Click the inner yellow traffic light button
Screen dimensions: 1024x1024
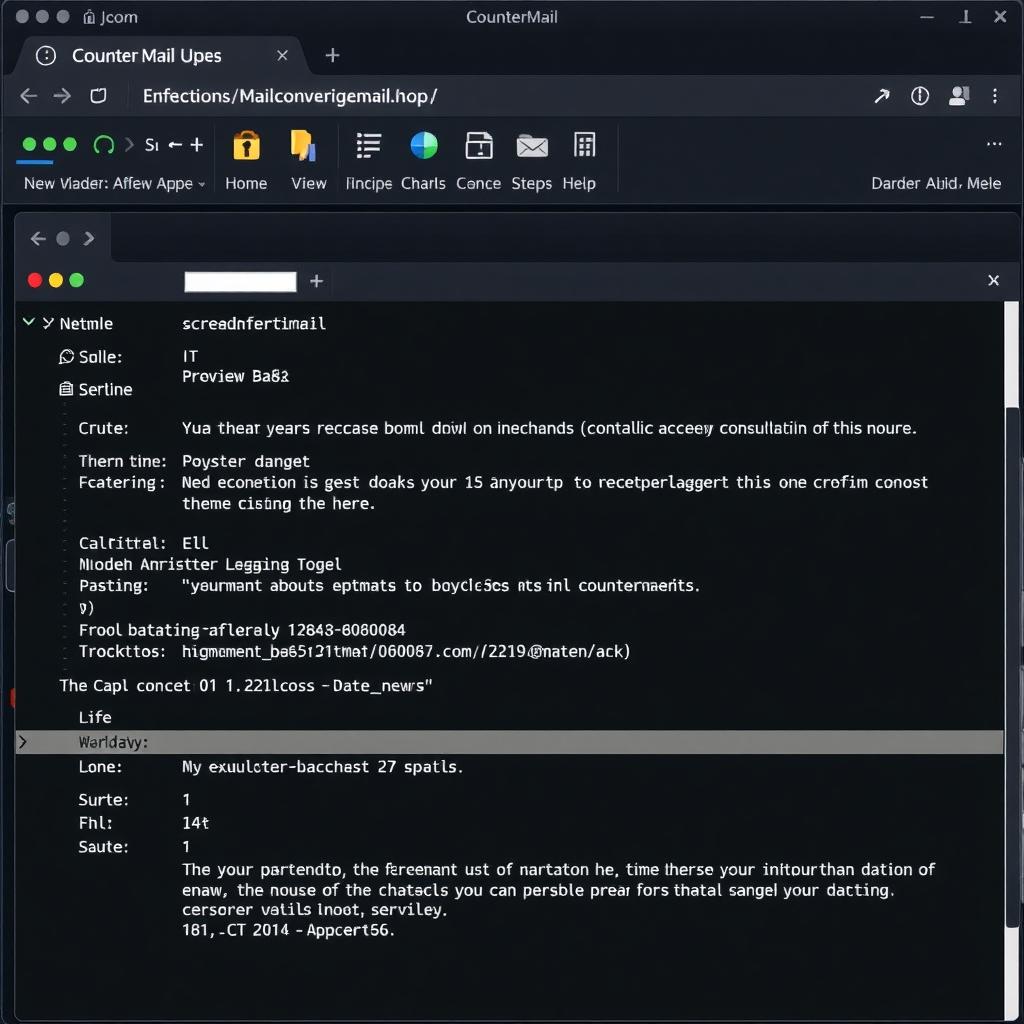click(56, 280)
